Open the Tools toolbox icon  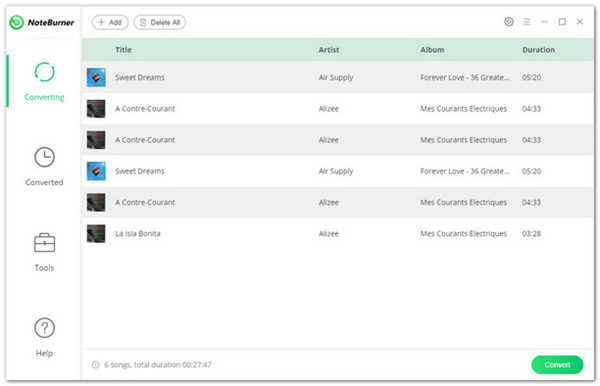click(x=44, y=243)
